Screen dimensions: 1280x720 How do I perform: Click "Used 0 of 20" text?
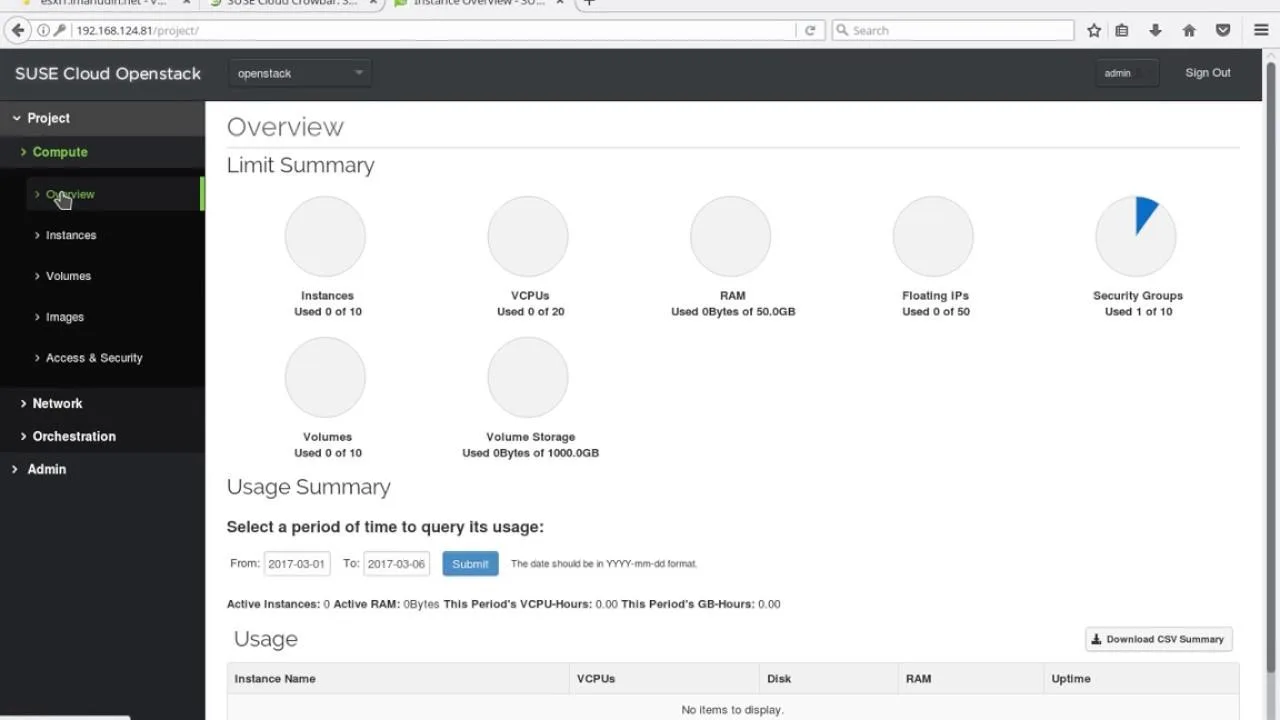pos(530,312)
